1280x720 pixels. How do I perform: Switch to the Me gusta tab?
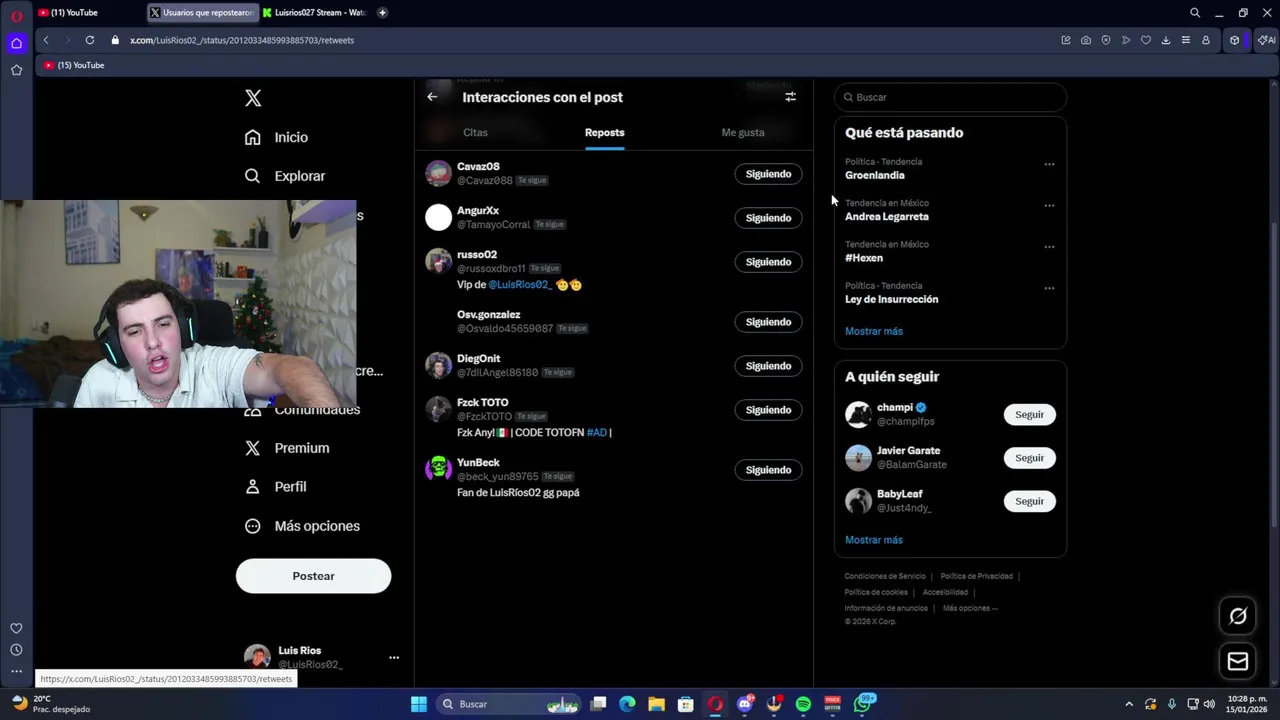[743, 132]
